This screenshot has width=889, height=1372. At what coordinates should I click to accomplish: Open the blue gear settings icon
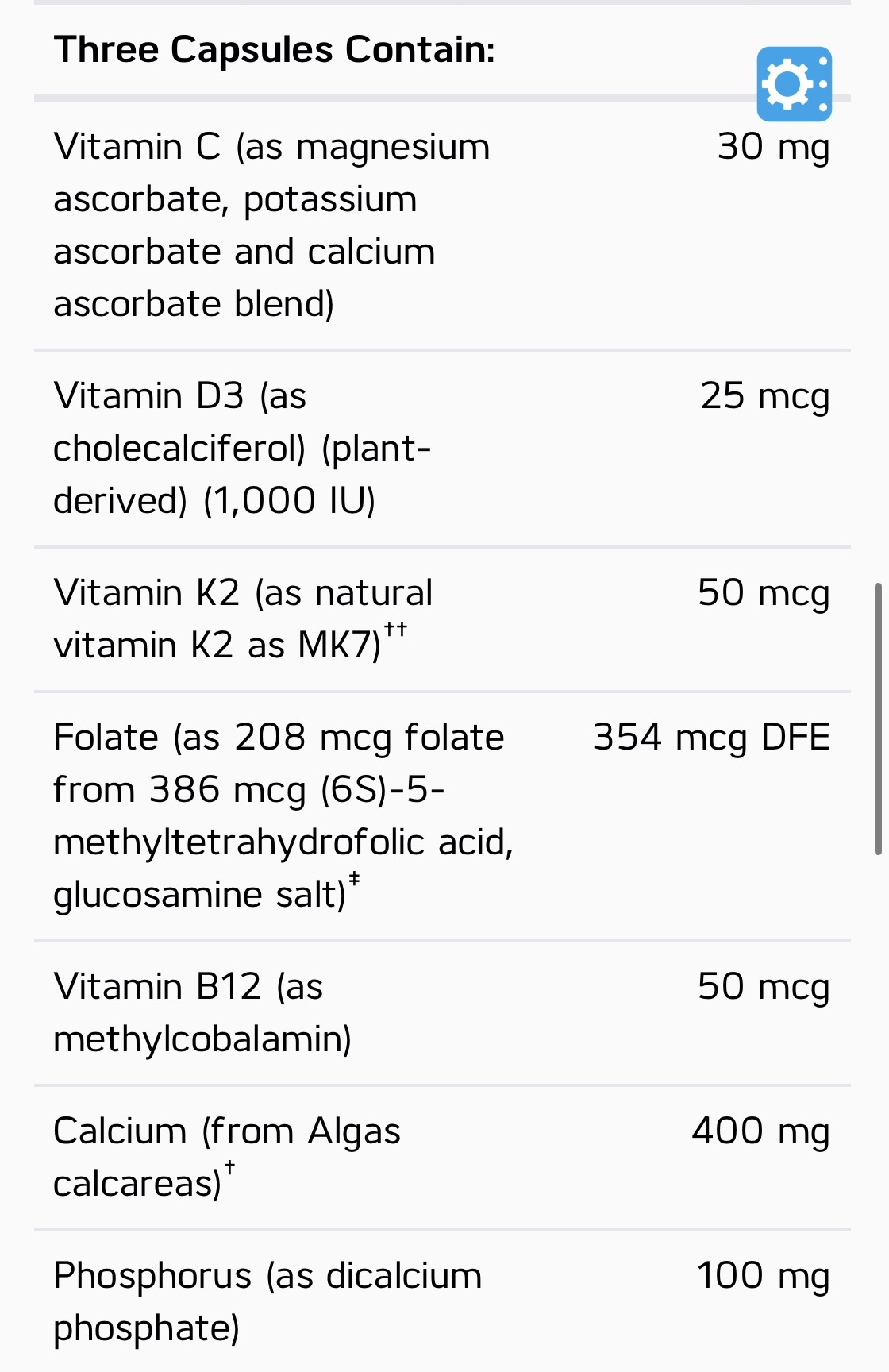(x=794, y=84)
